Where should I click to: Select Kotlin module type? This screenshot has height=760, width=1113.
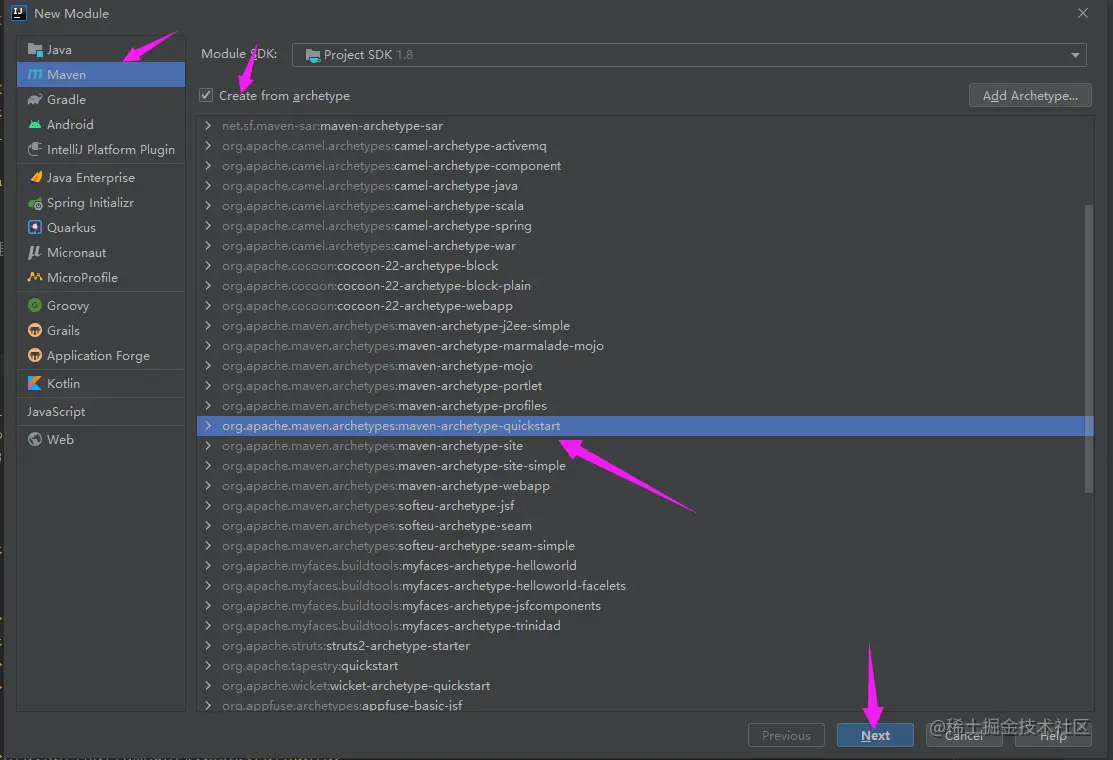[x=101, y=383]
